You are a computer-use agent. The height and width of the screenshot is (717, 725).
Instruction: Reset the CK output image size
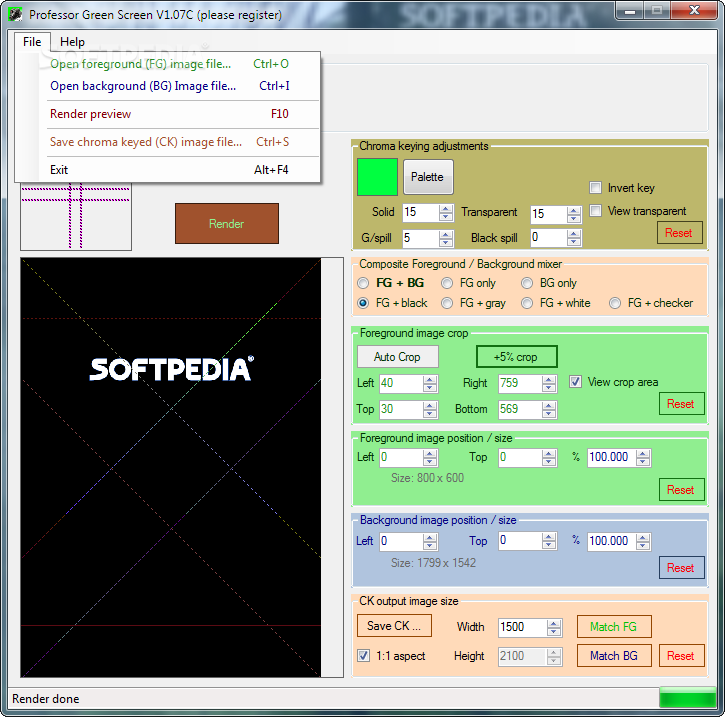click(x=682, y=656)
